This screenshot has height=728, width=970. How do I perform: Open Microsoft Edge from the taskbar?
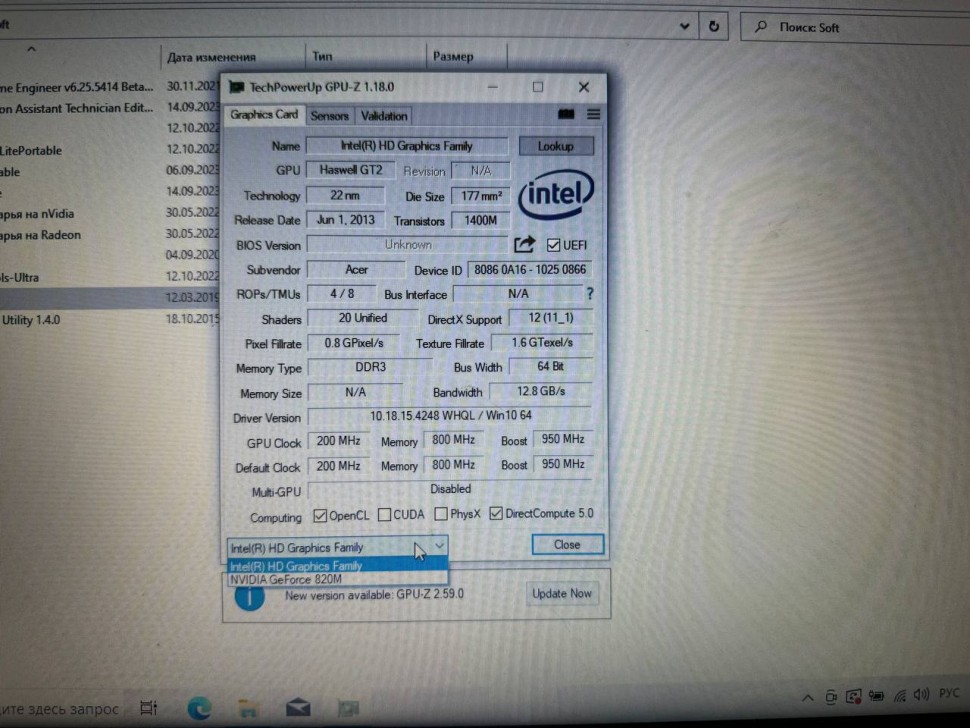[199, 708]
